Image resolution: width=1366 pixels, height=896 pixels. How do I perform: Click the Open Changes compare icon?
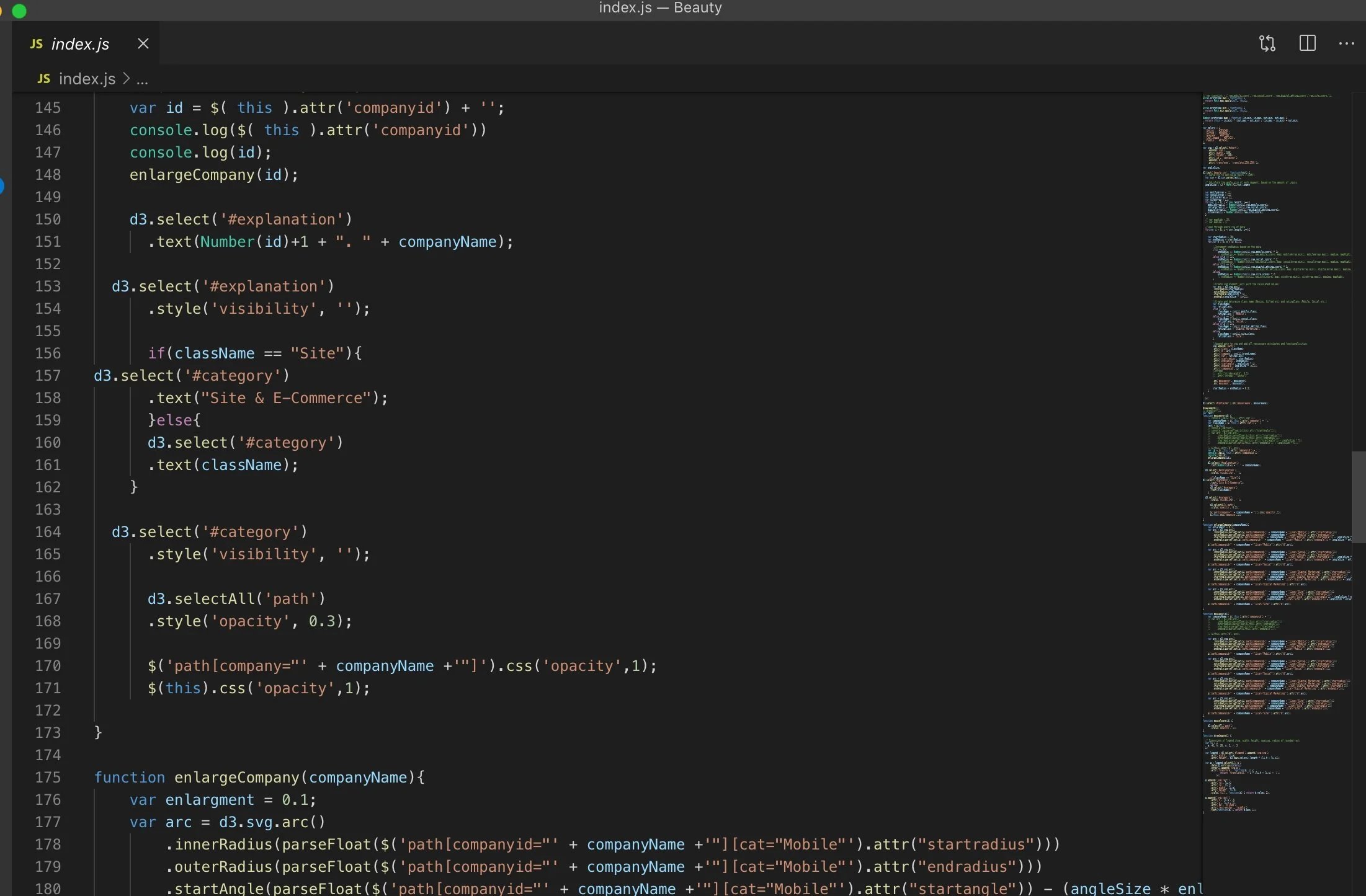[1267, 43]
